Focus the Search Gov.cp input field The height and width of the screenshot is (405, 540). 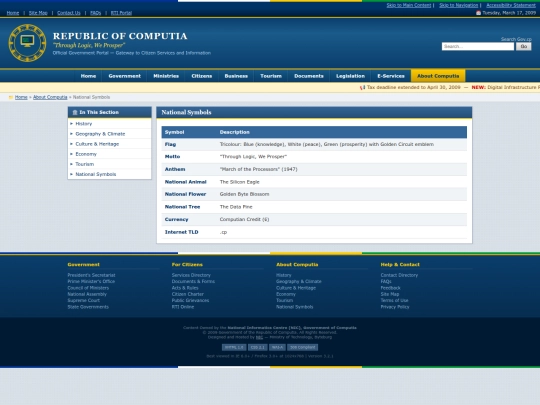pos(478,46)
